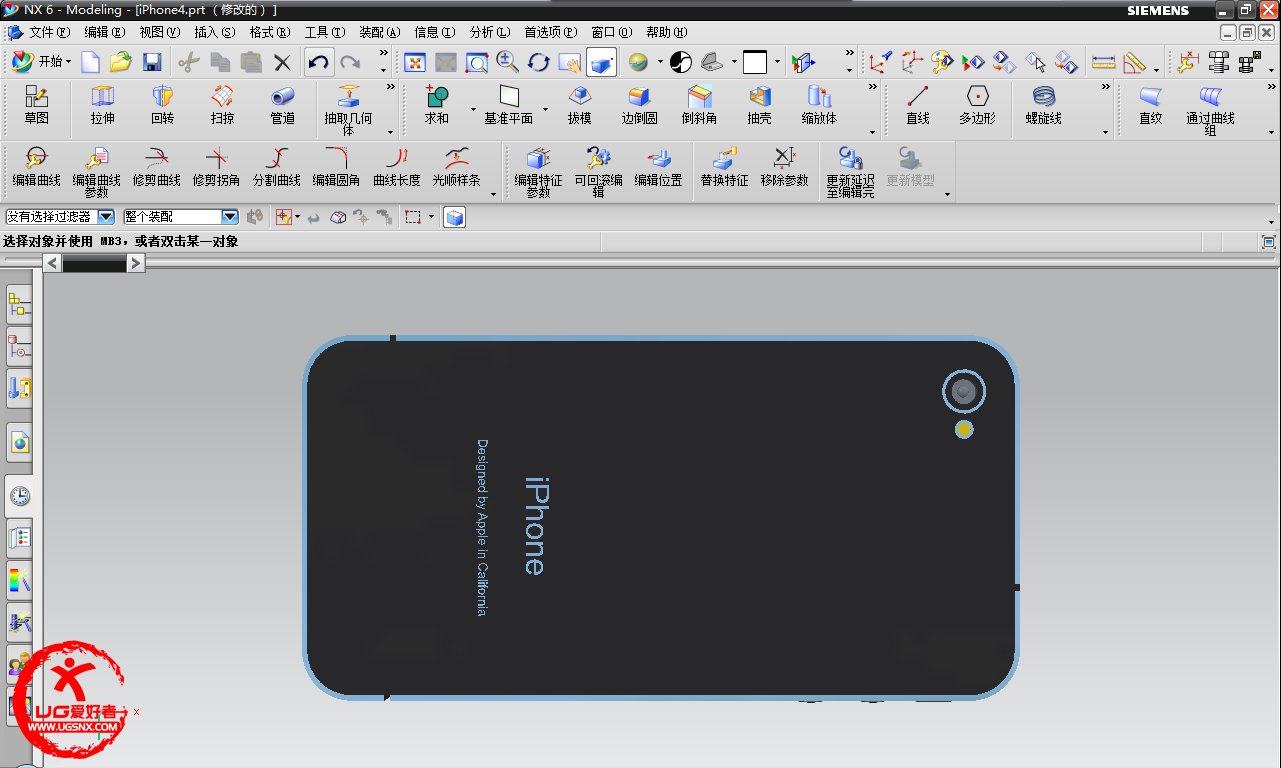The width and height of the screenshot is (1281, 768).
Task: Open the 插入(S) menu
Action: (x=215, y=33)
